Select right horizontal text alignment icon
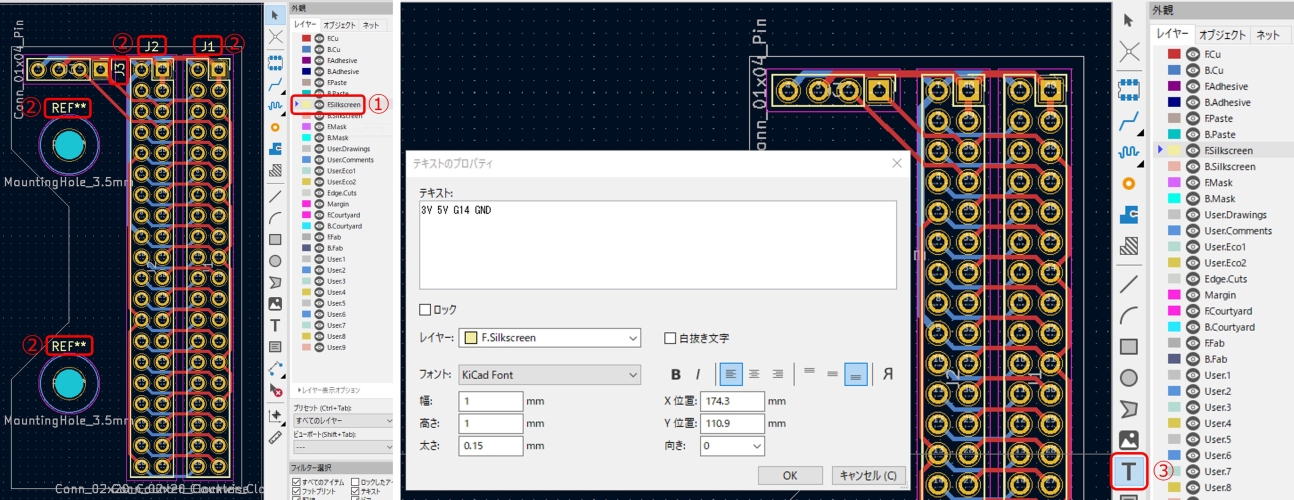Screen dimensions: 1294x500 point(778,374)
